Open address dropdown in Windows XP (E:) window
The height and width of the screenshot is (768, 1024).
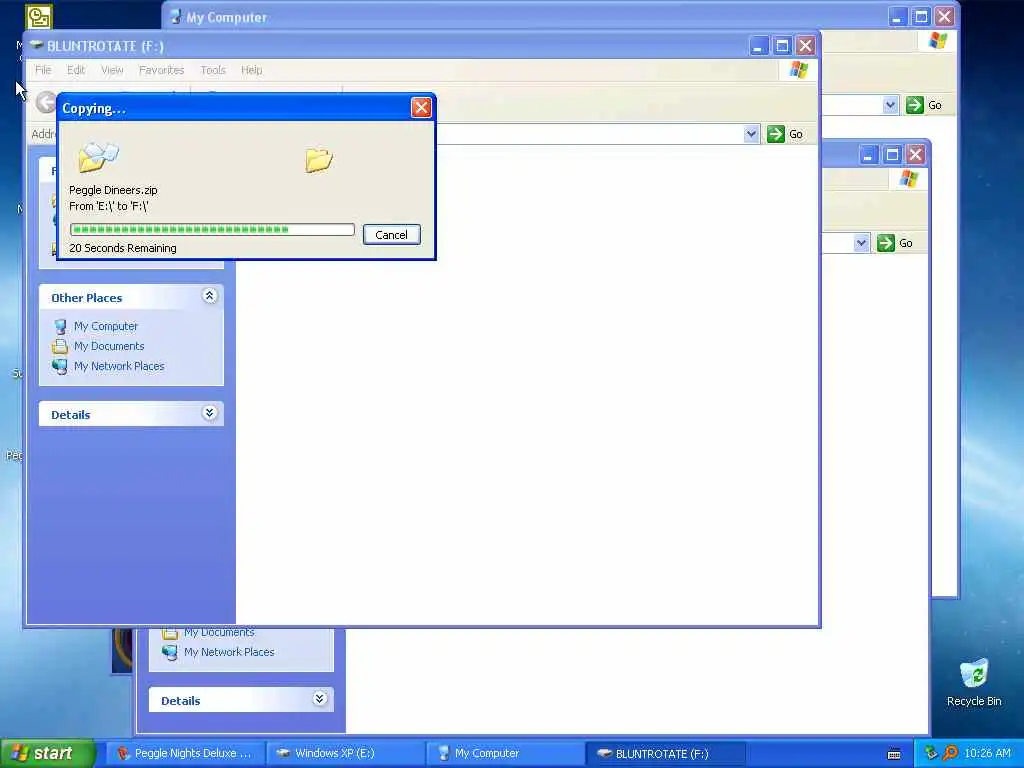pyautogui.click(x=861, y=243)
